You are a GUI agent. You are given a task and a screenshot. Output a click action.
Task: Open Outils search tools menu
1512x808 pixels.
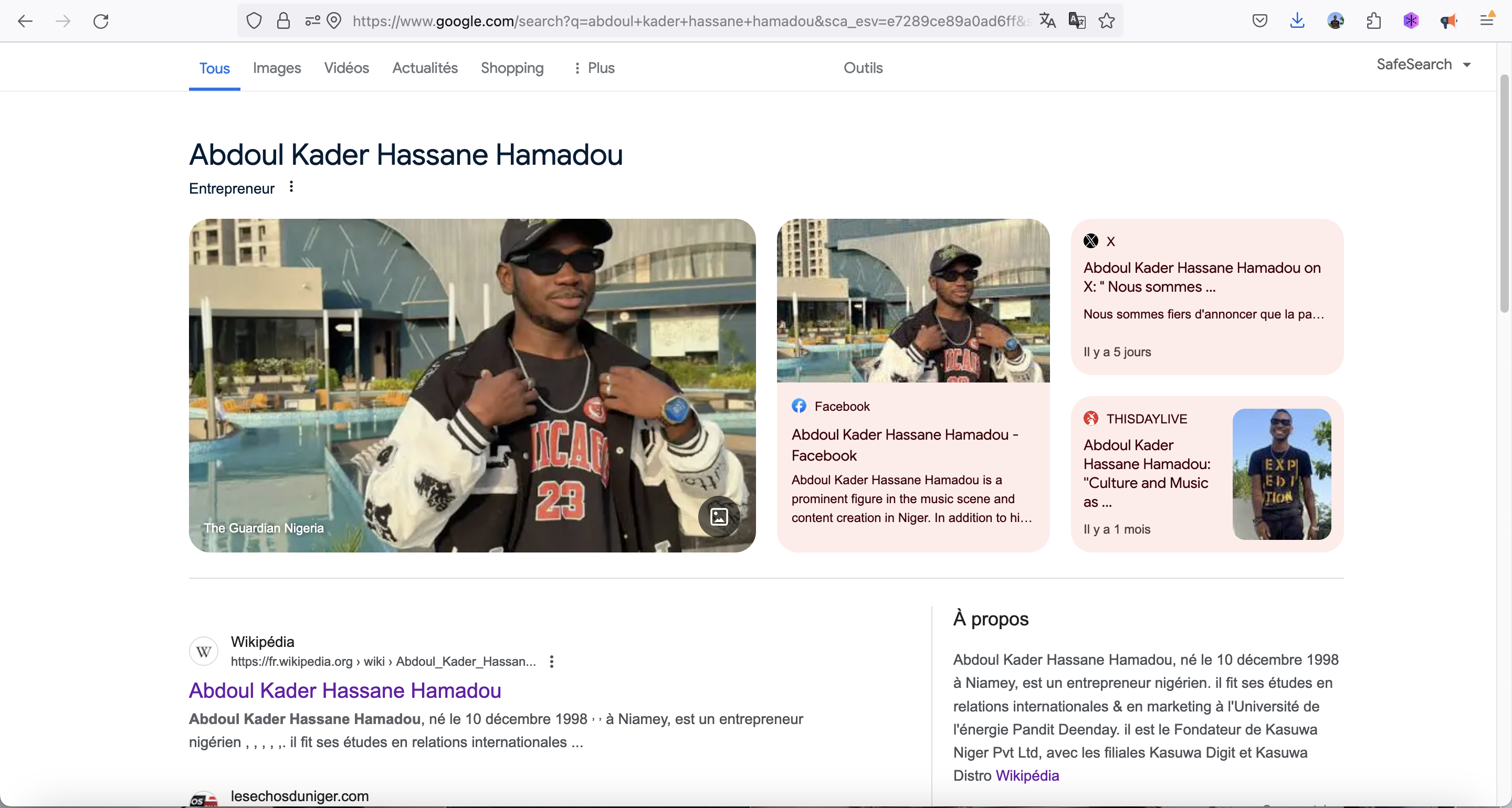[862, 67]
